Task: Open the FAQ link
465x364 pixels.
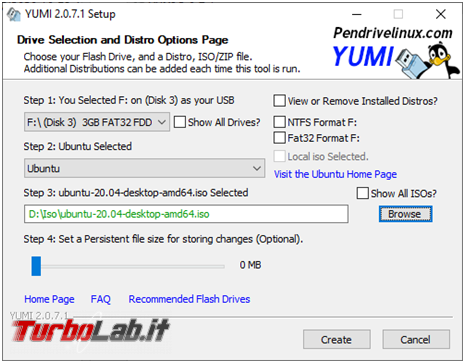Action: pos(101,299)
